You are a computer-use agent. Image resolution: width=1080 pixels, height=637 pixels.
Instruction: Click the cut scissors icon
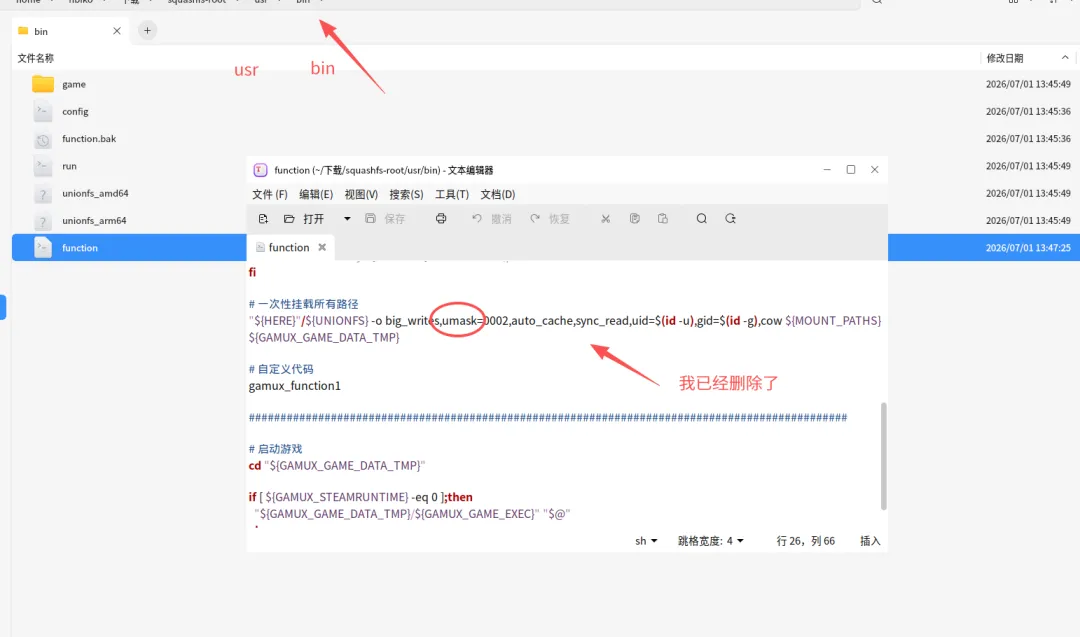coord(605,219)
